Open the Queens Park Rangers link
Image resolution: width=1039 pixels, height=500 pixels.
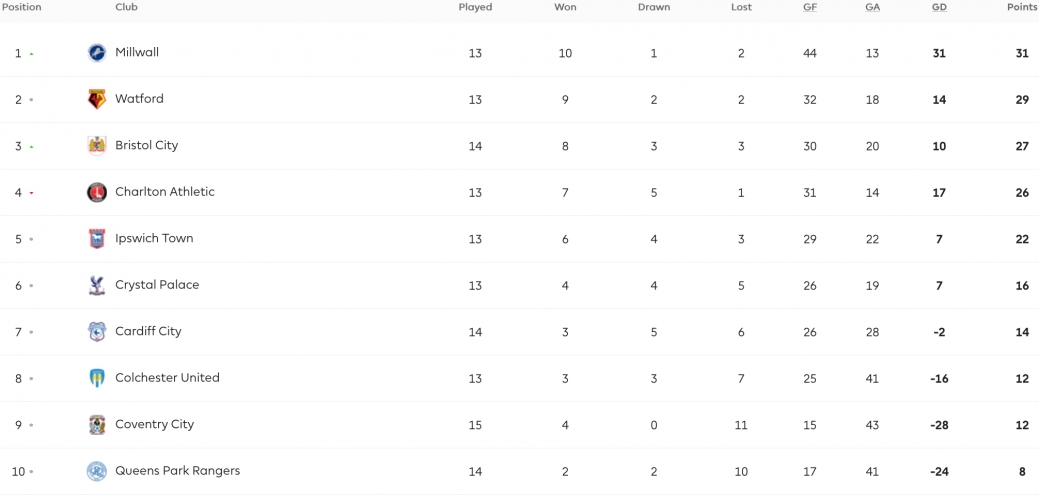(x=178, y=471)
